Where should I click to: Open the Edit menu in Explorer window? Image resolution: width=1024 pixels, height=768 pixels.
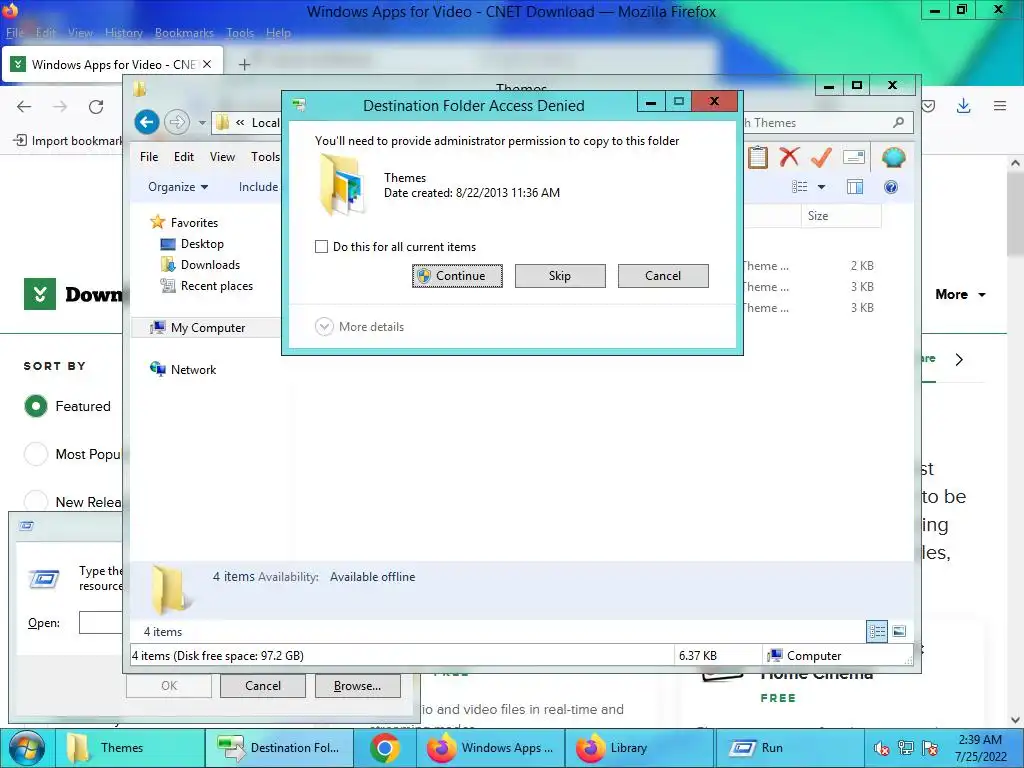click(184, 157)
